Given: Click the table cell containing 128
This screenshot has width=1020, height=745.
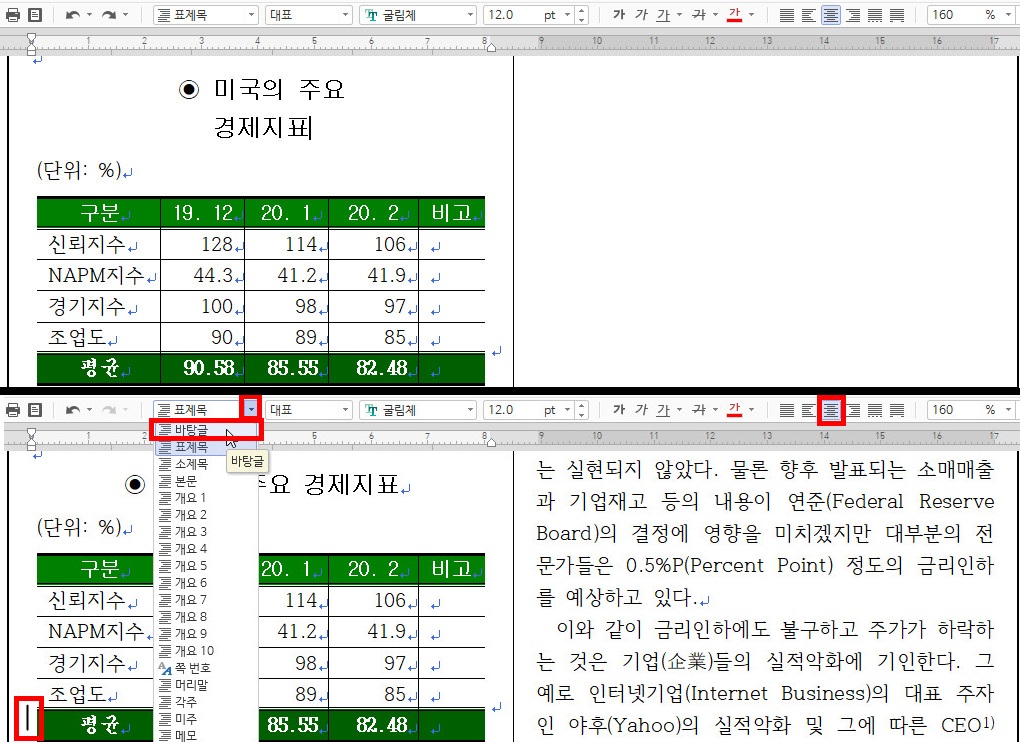Looking at the screenshot, I should click(202, 245).
